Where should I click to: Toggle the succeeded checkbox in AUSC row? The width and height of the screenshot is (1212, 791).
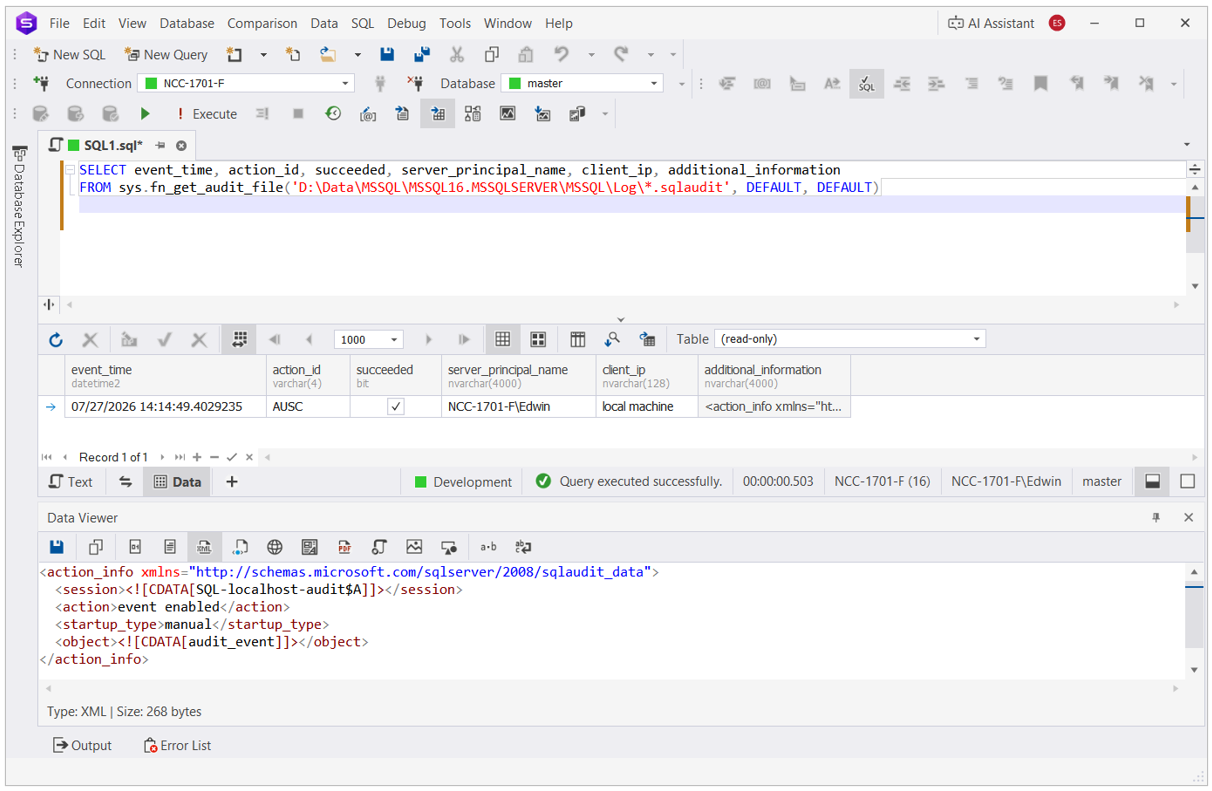point(396,407)
